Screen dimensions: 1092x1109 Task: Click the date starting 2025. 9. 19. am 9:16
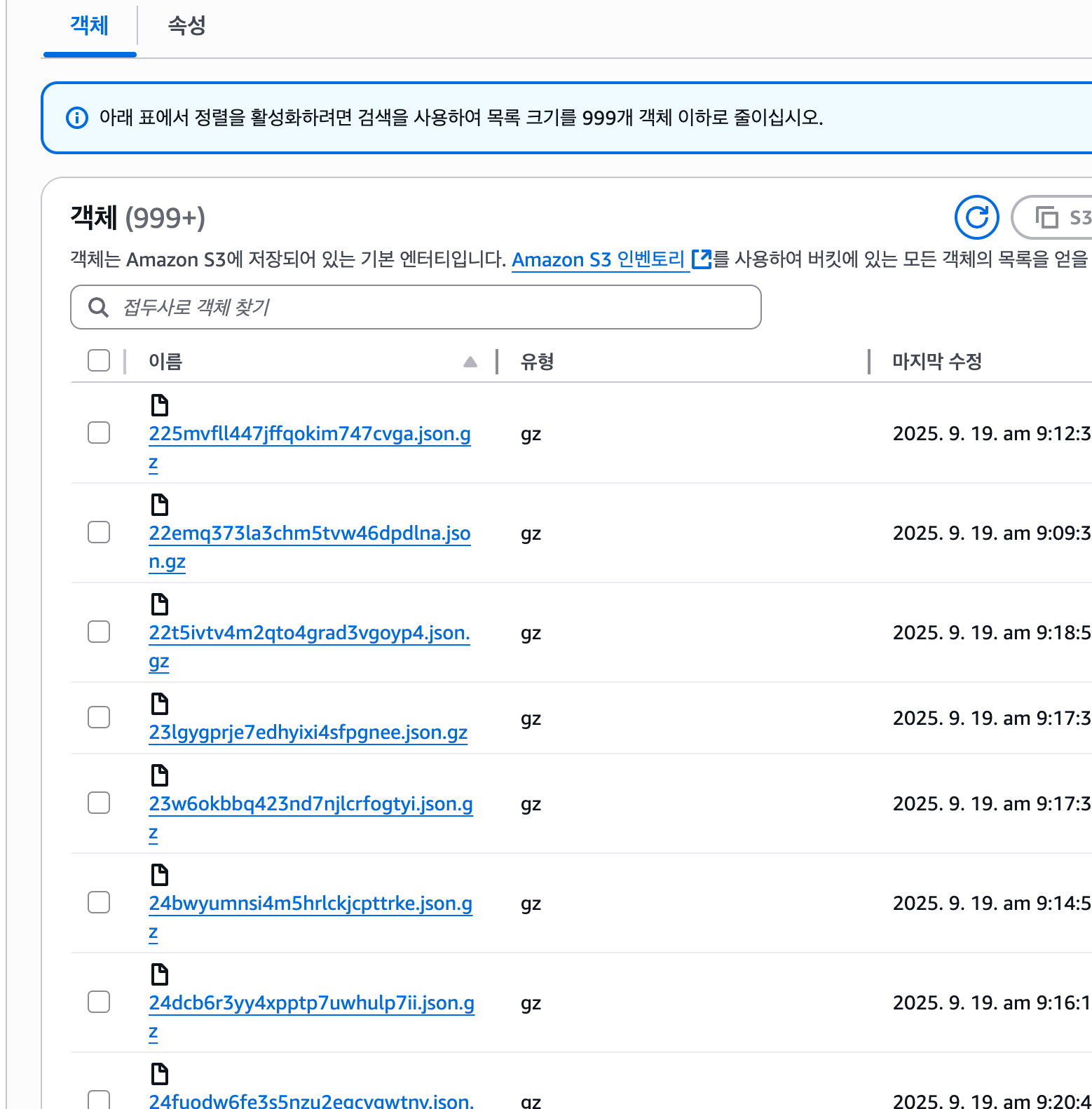point(992,1003)
